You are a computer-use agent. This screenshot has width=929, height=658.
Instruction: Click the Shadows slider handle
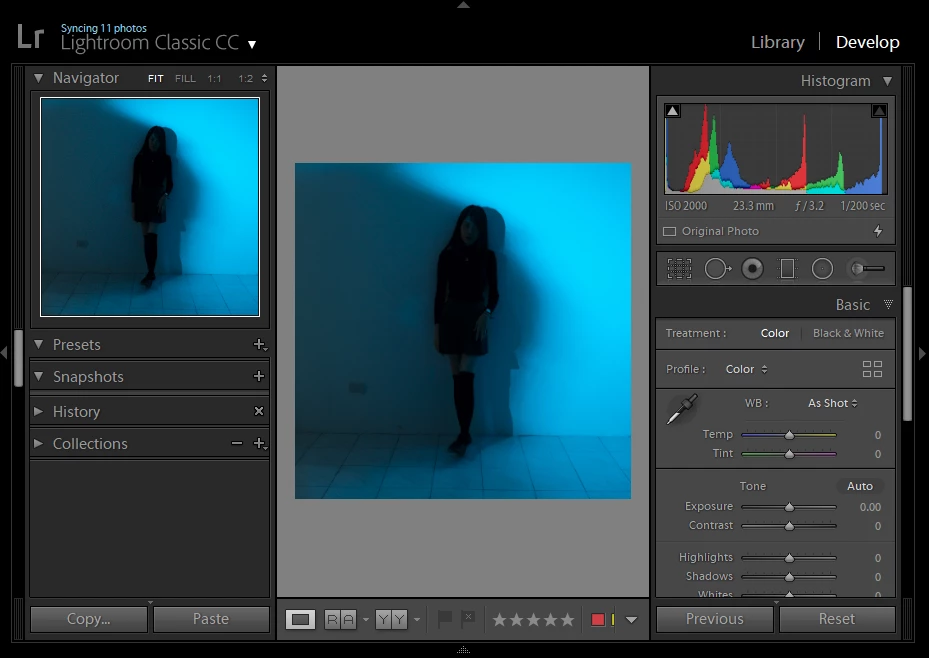coord(789,577)
